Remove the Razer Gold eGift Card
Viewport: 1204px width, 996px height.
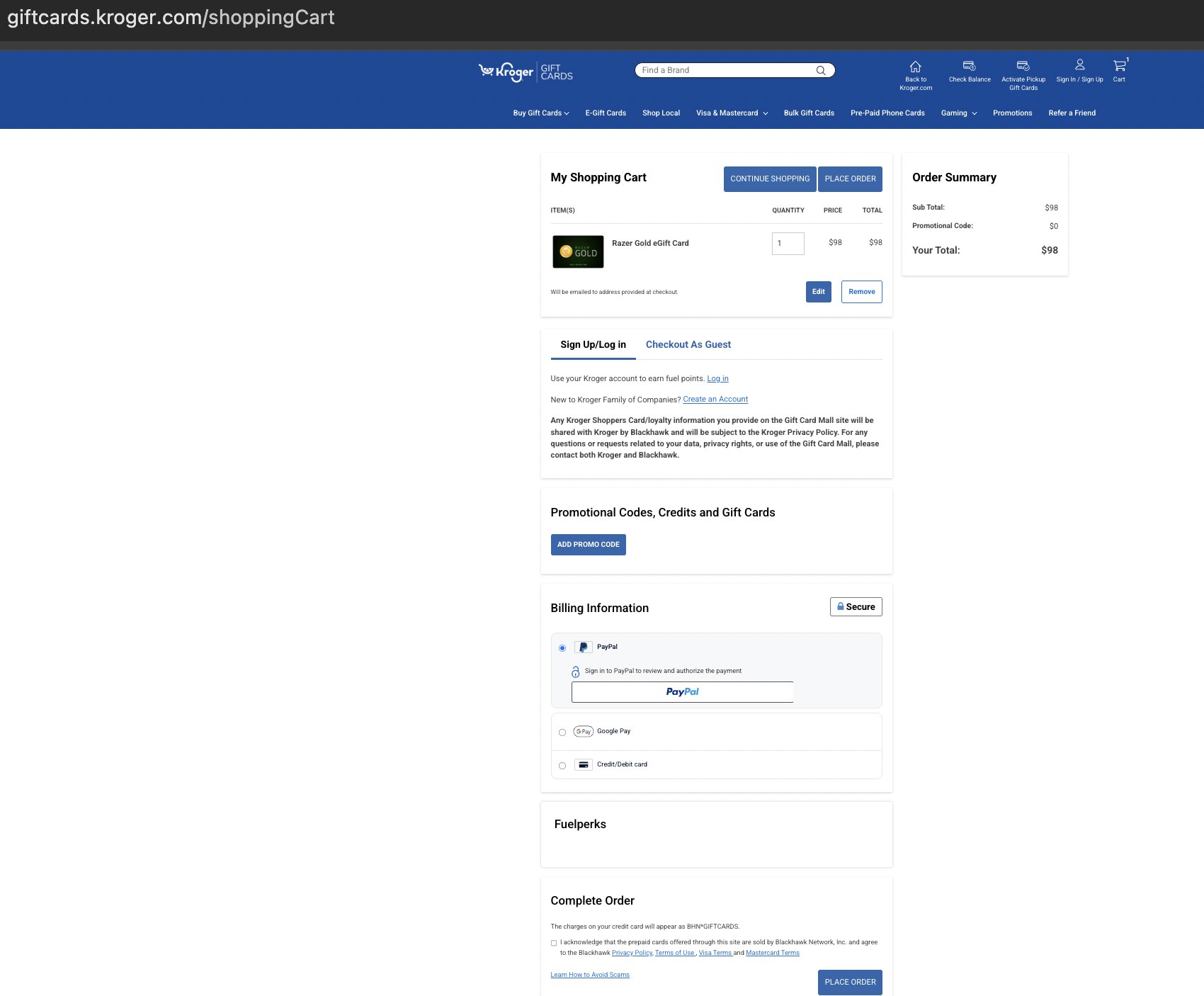tap(861, 292)
